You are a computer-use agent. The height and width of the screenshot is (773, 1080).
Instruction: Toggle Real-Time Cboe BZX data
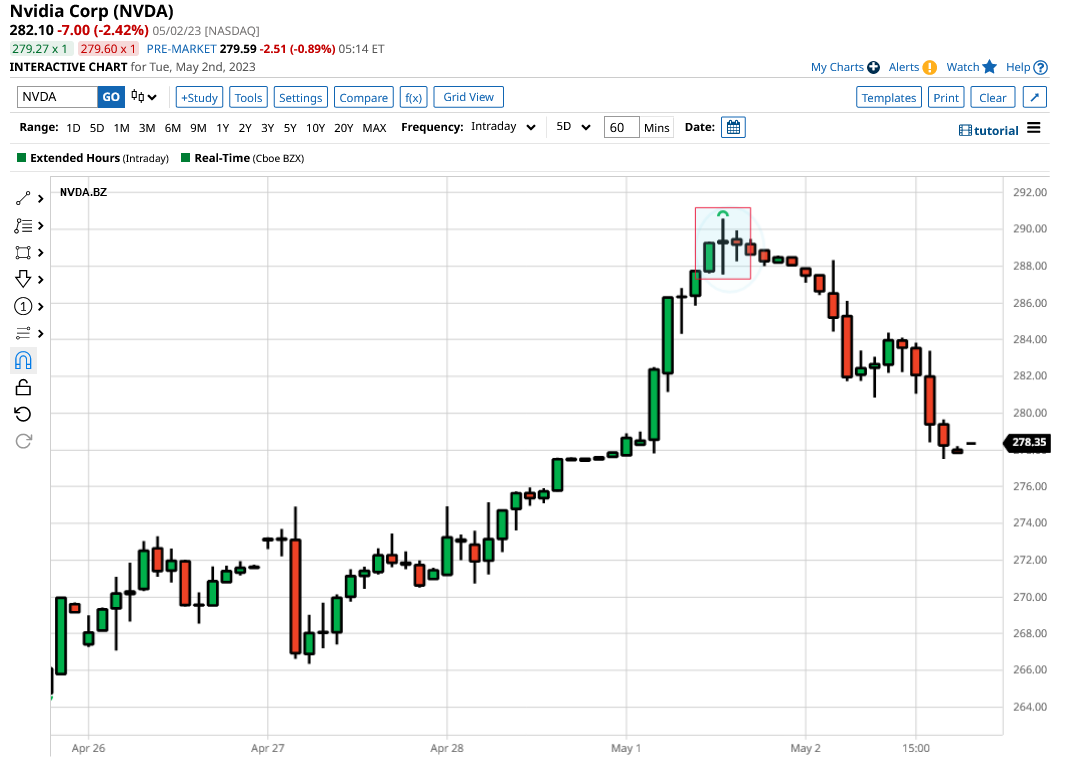186,158
